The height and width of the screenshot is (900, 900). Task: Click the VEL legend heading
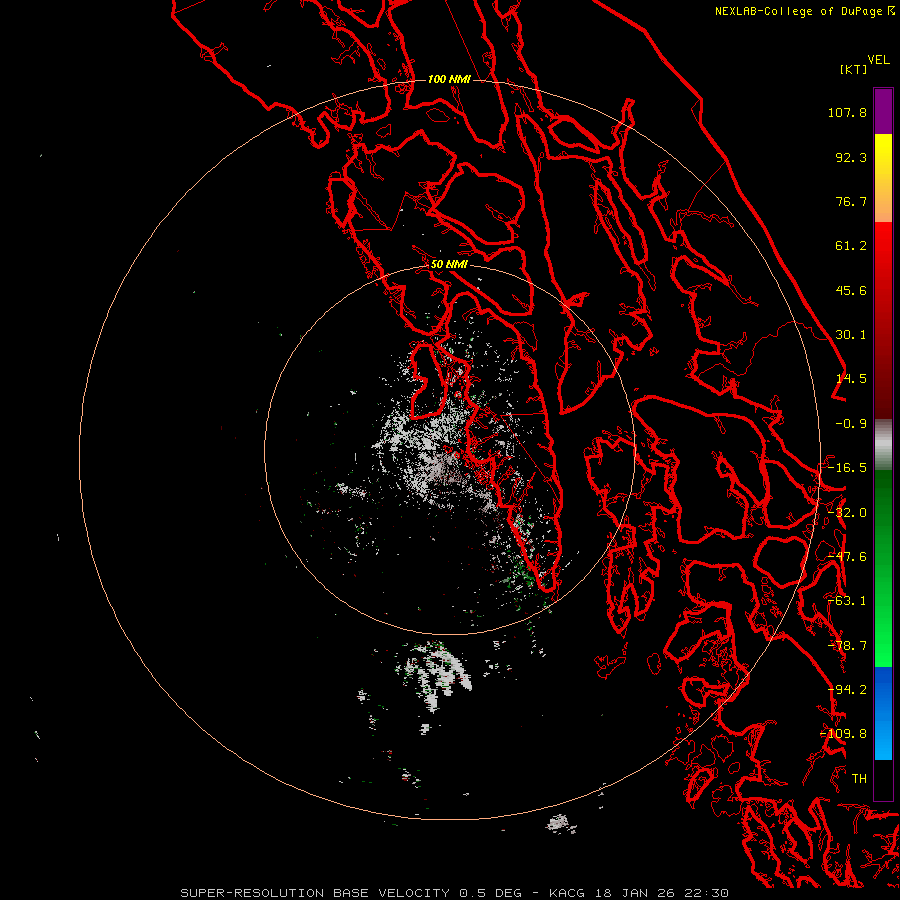tap(878, 60)
